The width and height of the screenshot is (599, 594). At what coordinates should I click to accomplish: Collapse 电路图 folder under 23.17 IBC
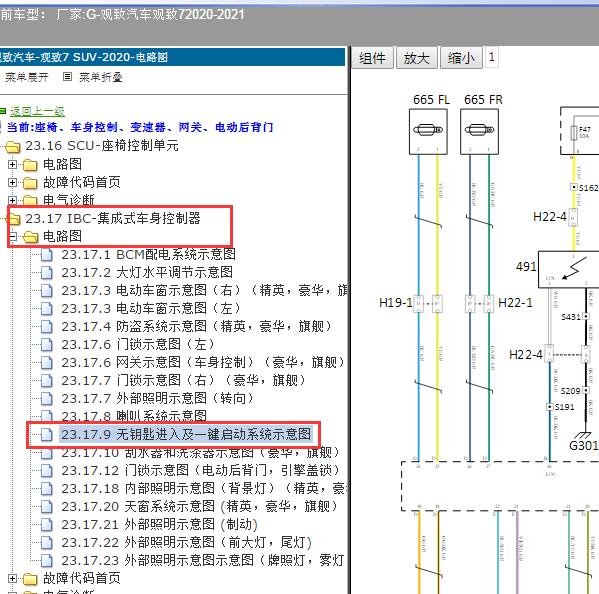[13, 236]
